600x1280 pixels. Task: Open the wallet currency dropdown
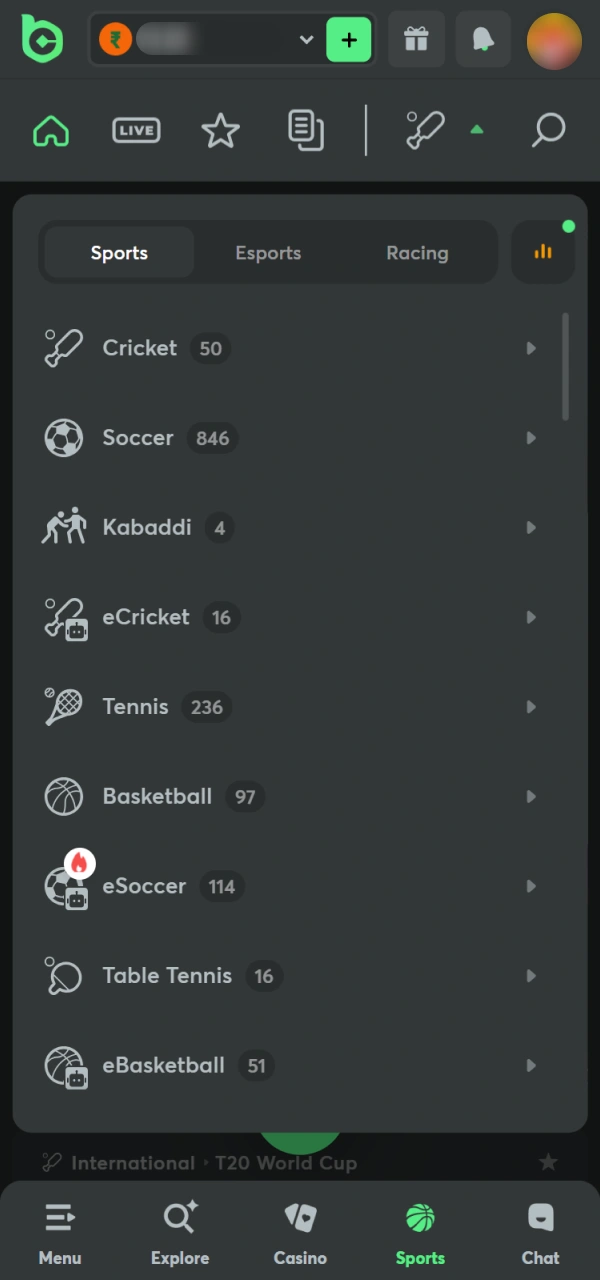[x=306, y=40]
